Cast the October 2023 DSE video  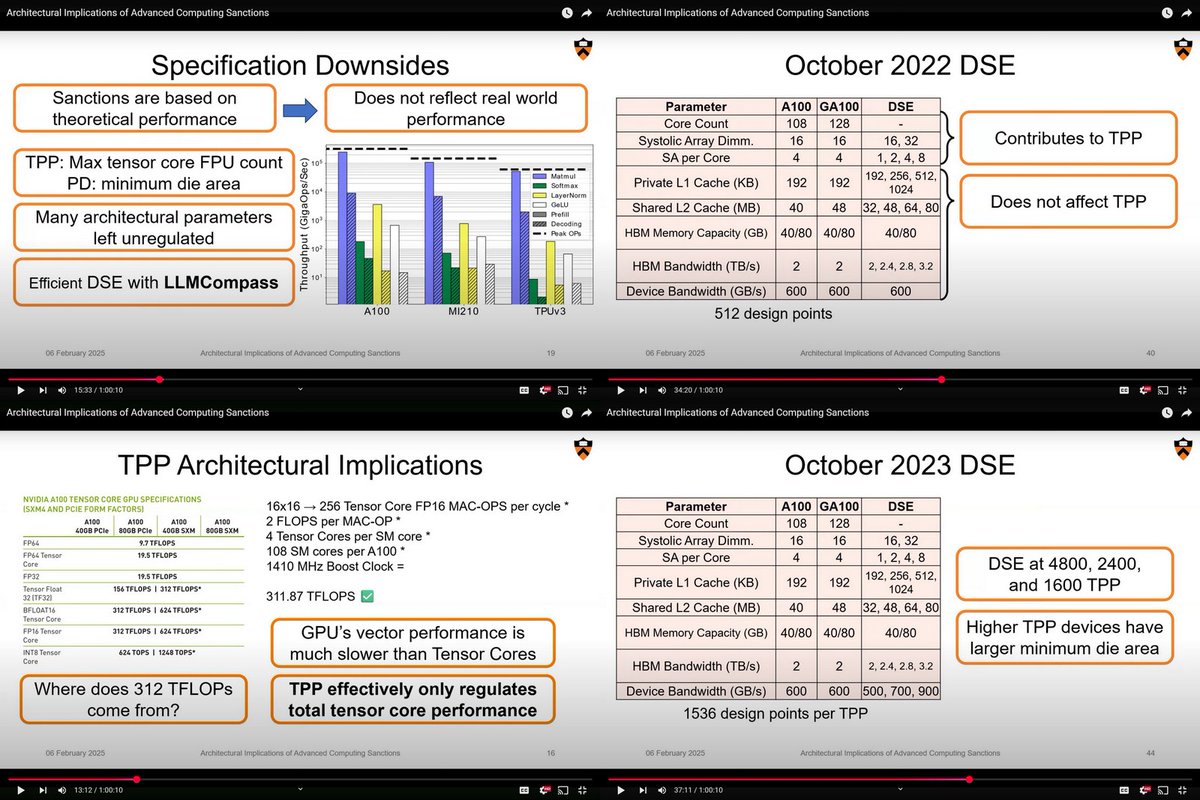[x=1163, y=790]
